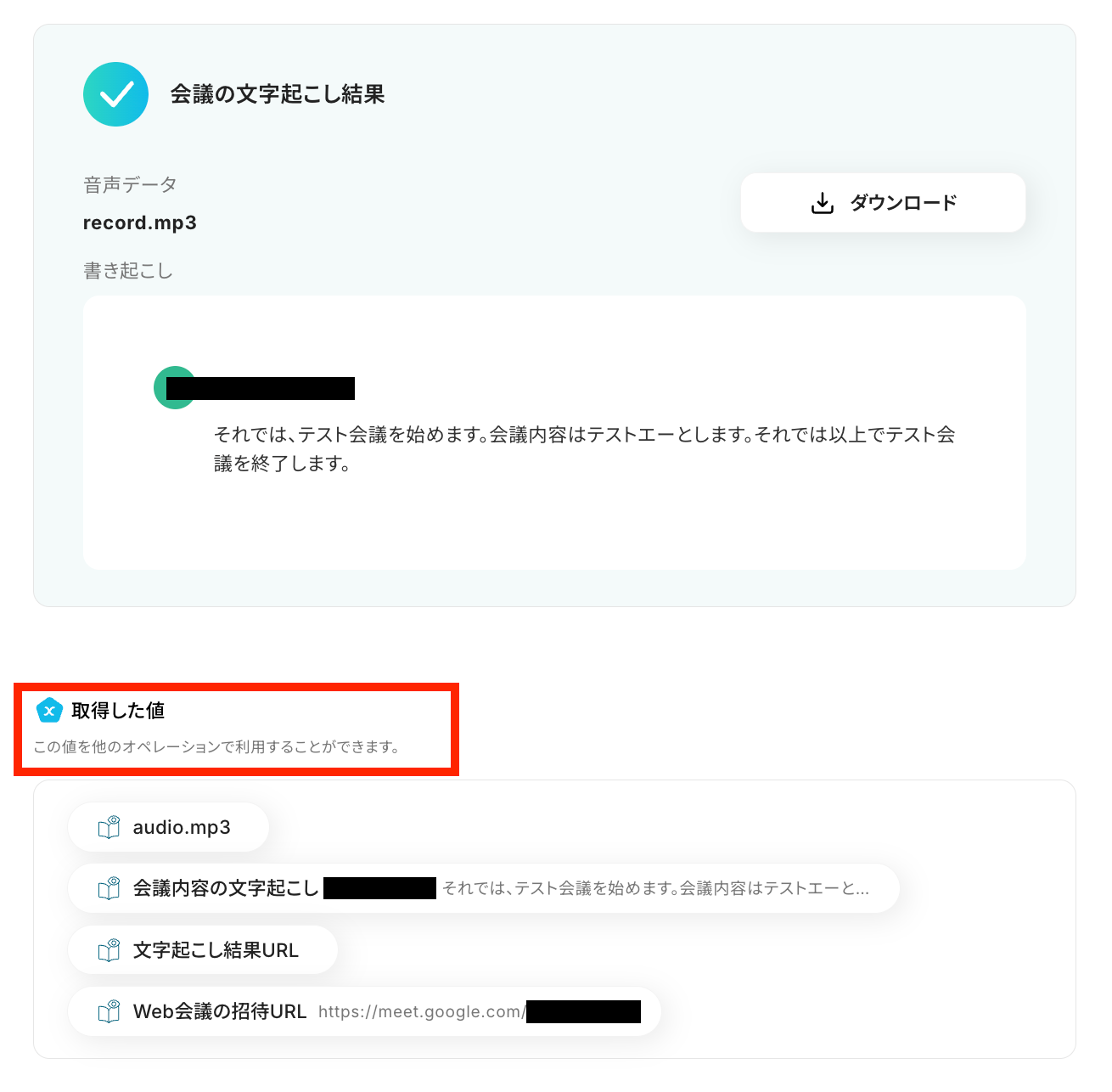
Task: Select the audio.mp3 value chip
Action: pyautogui.click(x=168, y=827)
